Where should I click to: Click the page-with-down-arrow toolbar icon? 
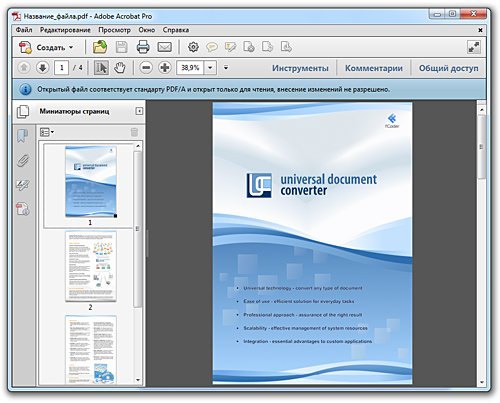tap(286, 47)
